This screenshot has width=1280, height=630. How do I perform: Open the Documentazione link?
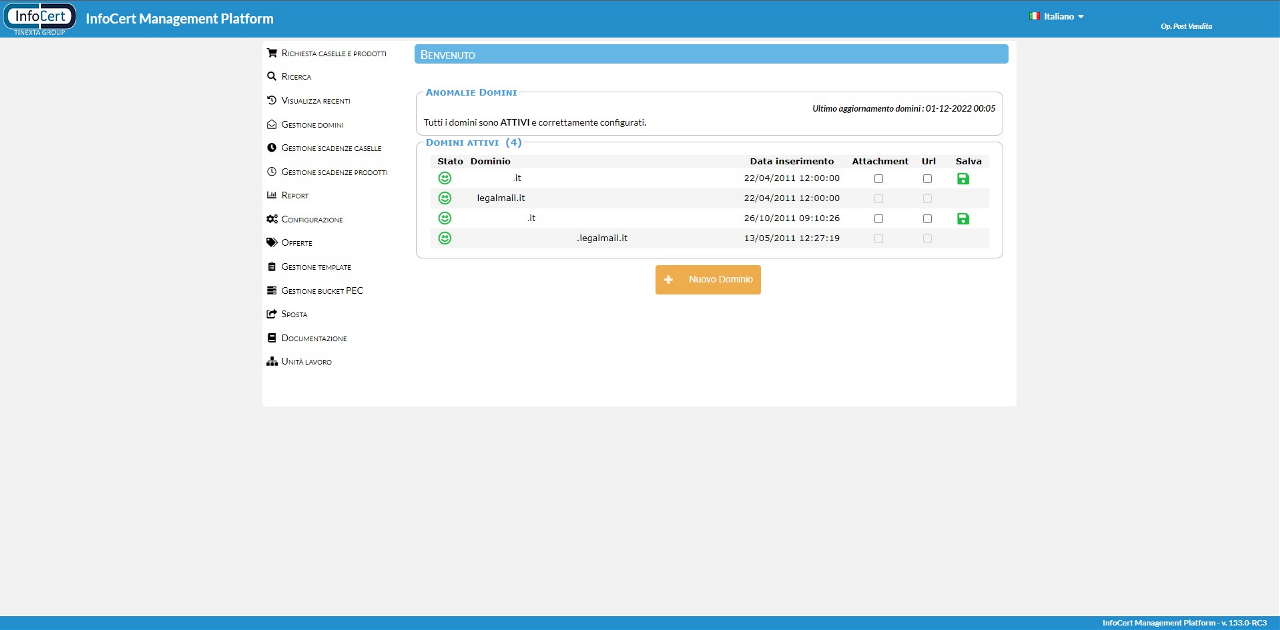[314, 338]
